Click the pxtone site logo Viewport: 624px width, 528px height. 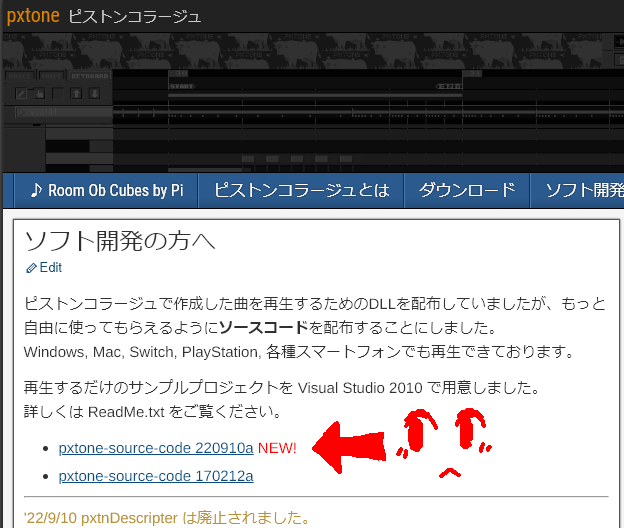pos(33,16)
